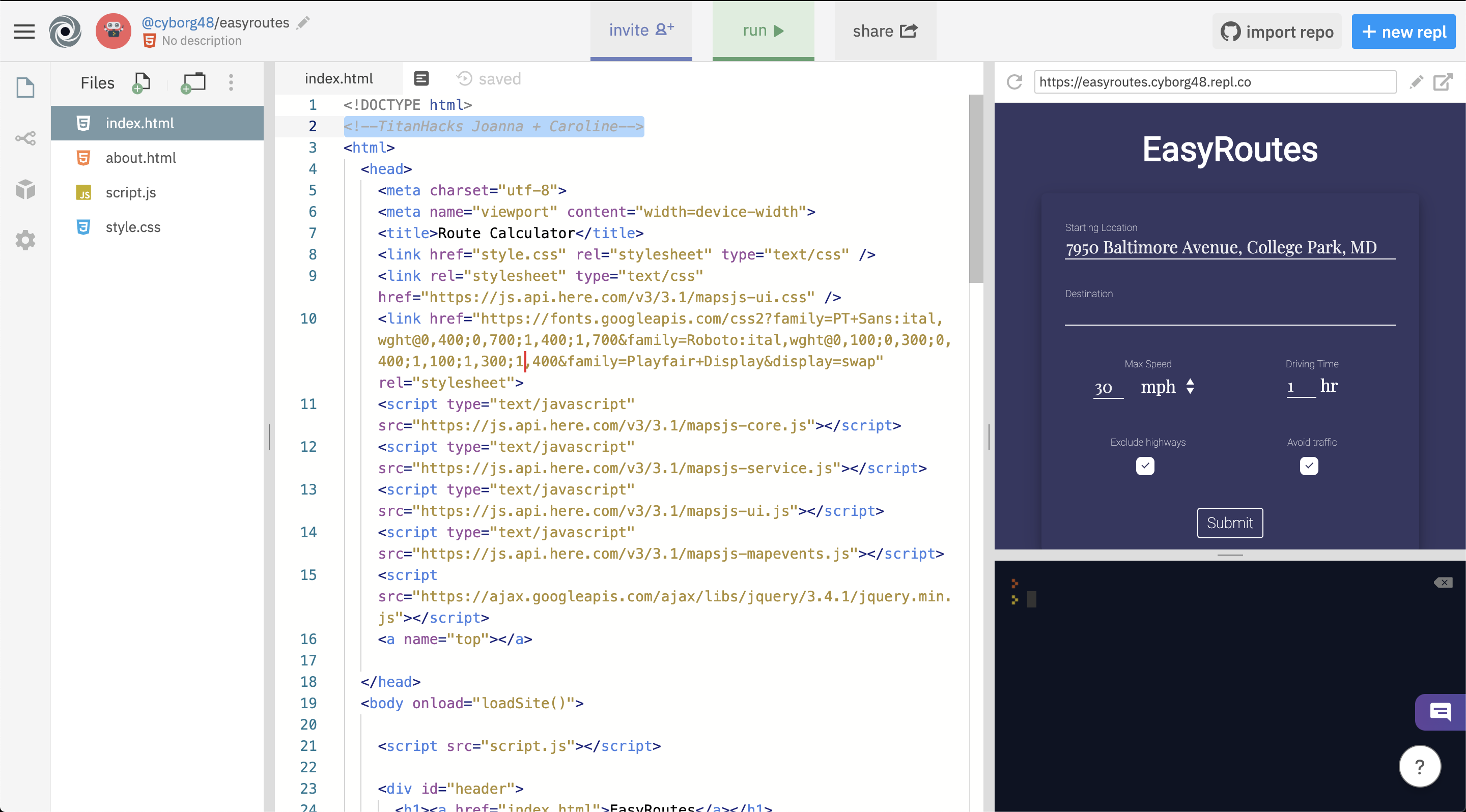Click the editor vertical scrollbar thumb

[975, 188]
